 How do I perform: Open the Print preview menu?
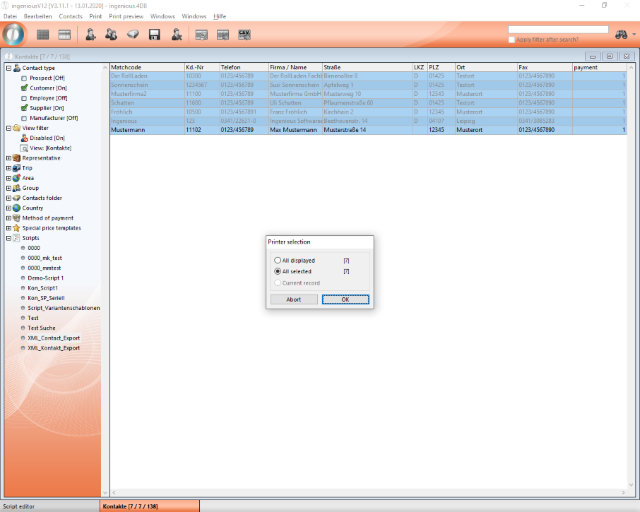[126, 16]
